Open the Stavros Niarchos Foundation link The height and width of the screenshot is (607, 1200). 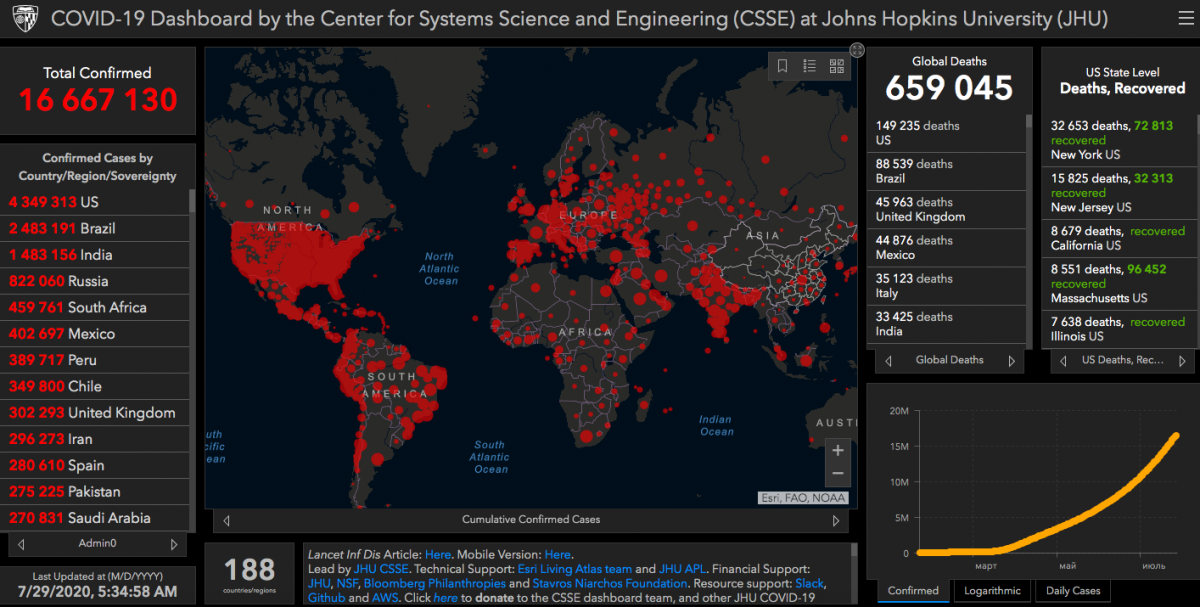(x=611, y=583)
